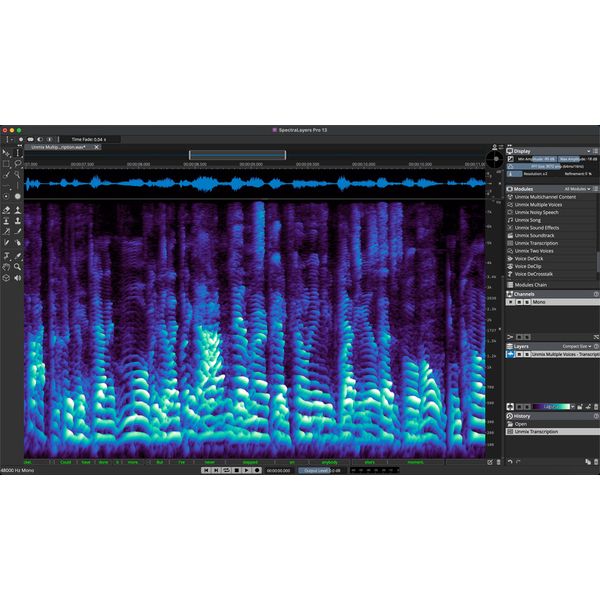This screenshot has height=600, width=600.
Task: Select the lasso selection tool
Action: [x=18, y=164]
